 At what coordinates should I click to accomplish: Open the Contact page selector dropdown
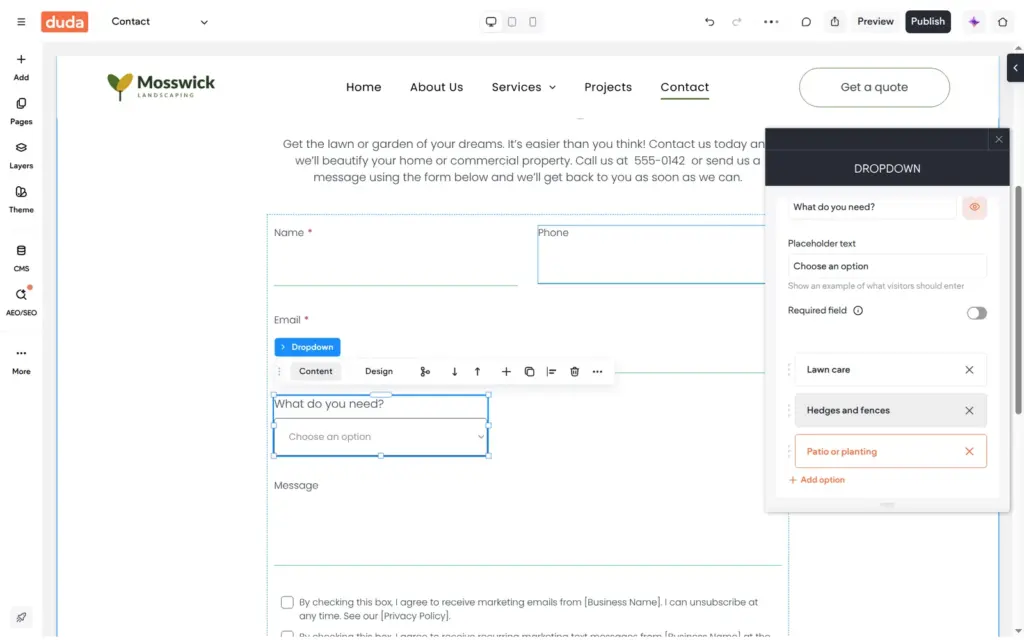coord(160,22)
